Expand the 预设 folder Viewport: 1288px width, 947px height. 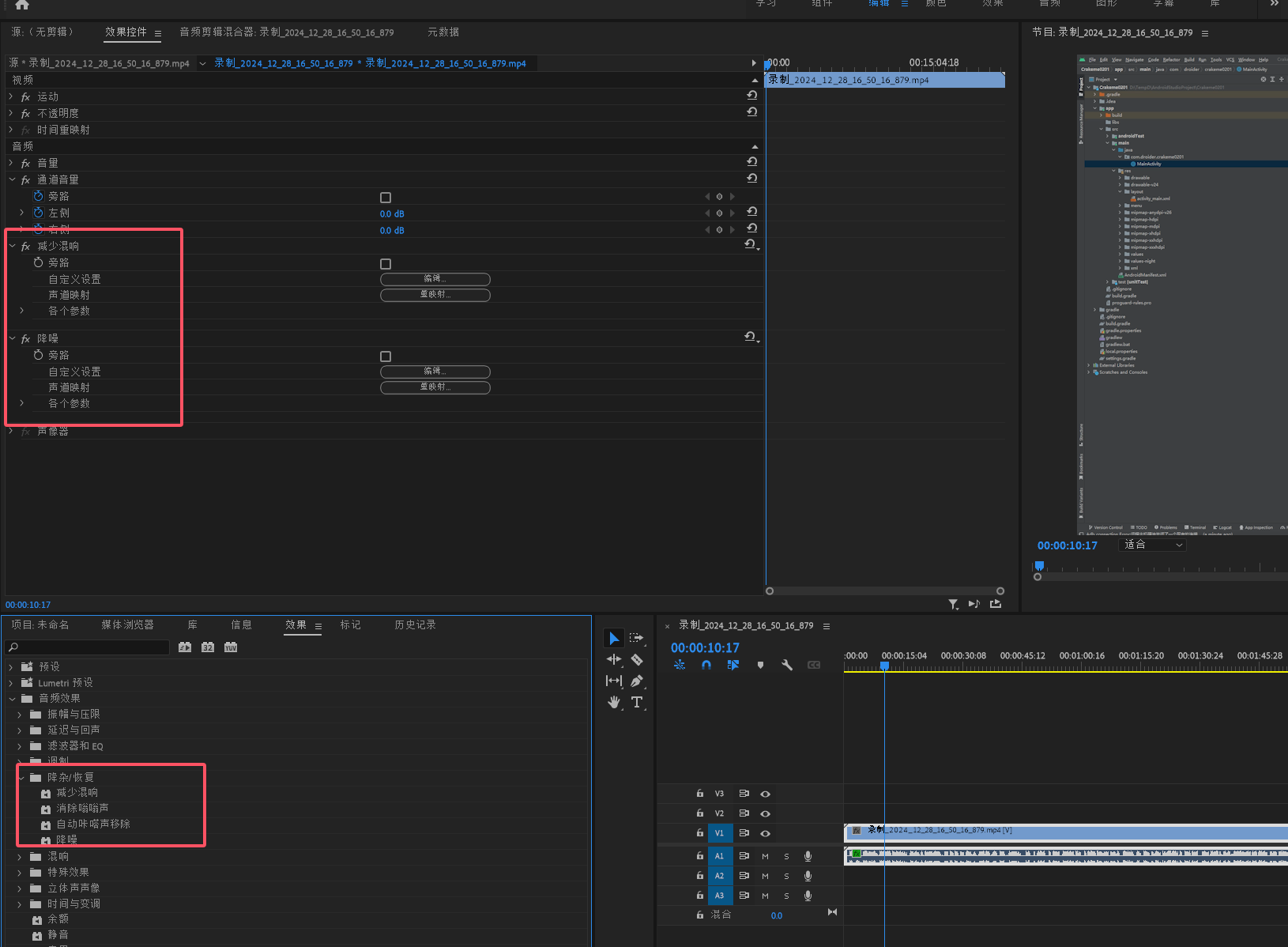click(11, 666)
